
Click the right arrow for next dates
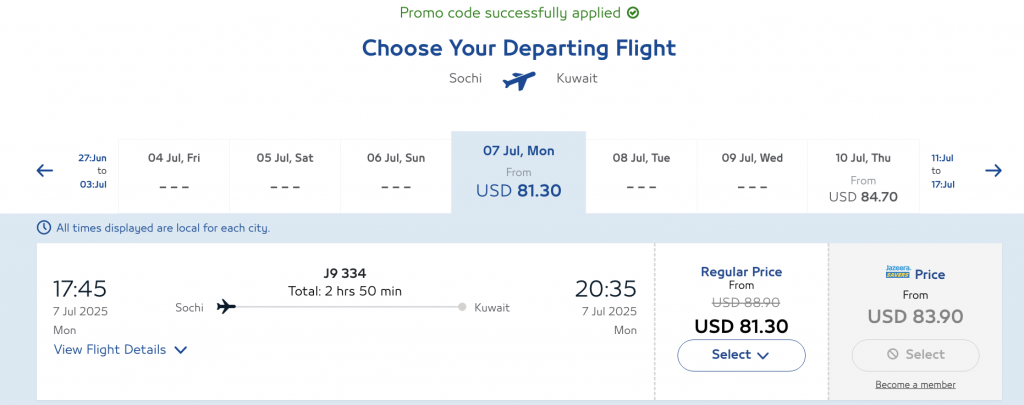click(993, 171)
